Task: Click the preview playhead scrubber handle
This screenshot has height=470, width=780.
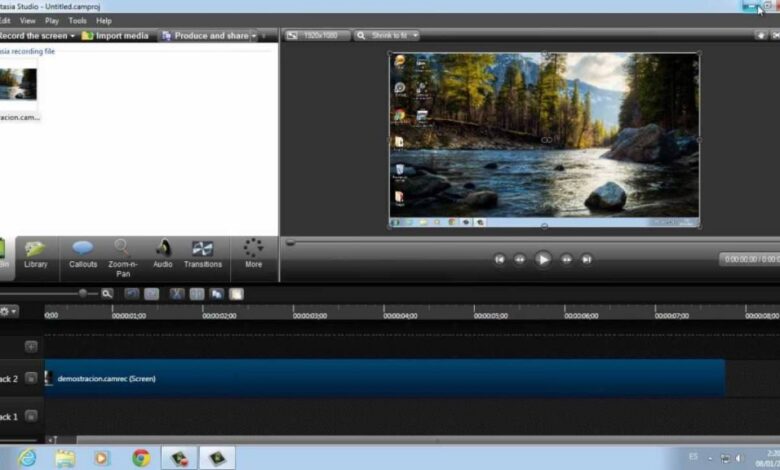Action: tap(291, 243)
